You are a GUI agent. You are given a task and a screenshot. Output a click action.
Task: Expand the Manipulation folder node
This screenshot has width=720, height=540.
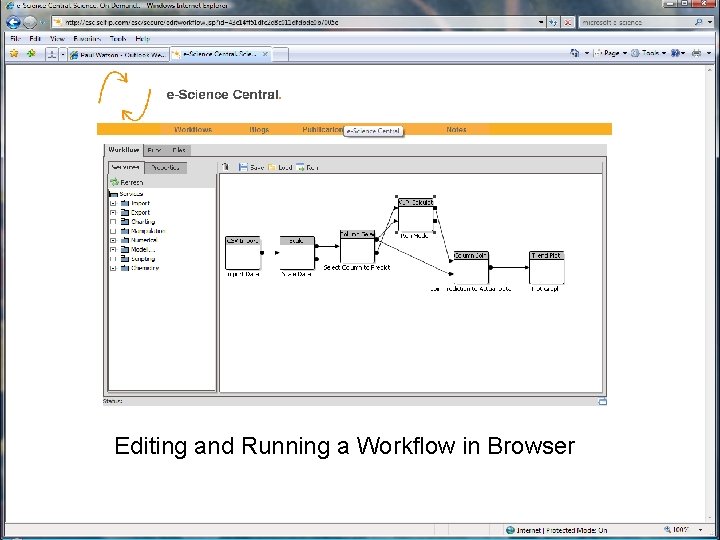[113, 231]
